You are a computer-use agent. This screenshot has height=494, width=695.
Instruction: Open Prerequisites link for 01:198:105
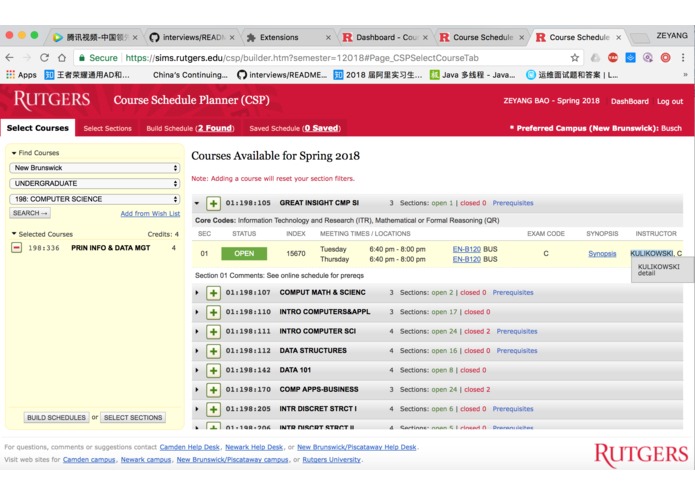click(x=513, y=203)
